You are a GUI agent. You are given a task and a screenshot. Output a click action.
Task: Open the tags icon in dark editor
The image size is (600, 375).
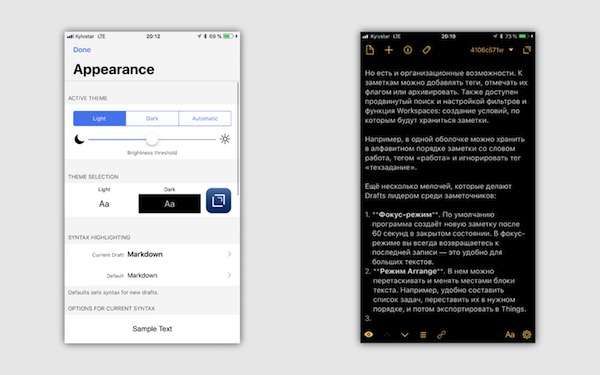[427, 50]
